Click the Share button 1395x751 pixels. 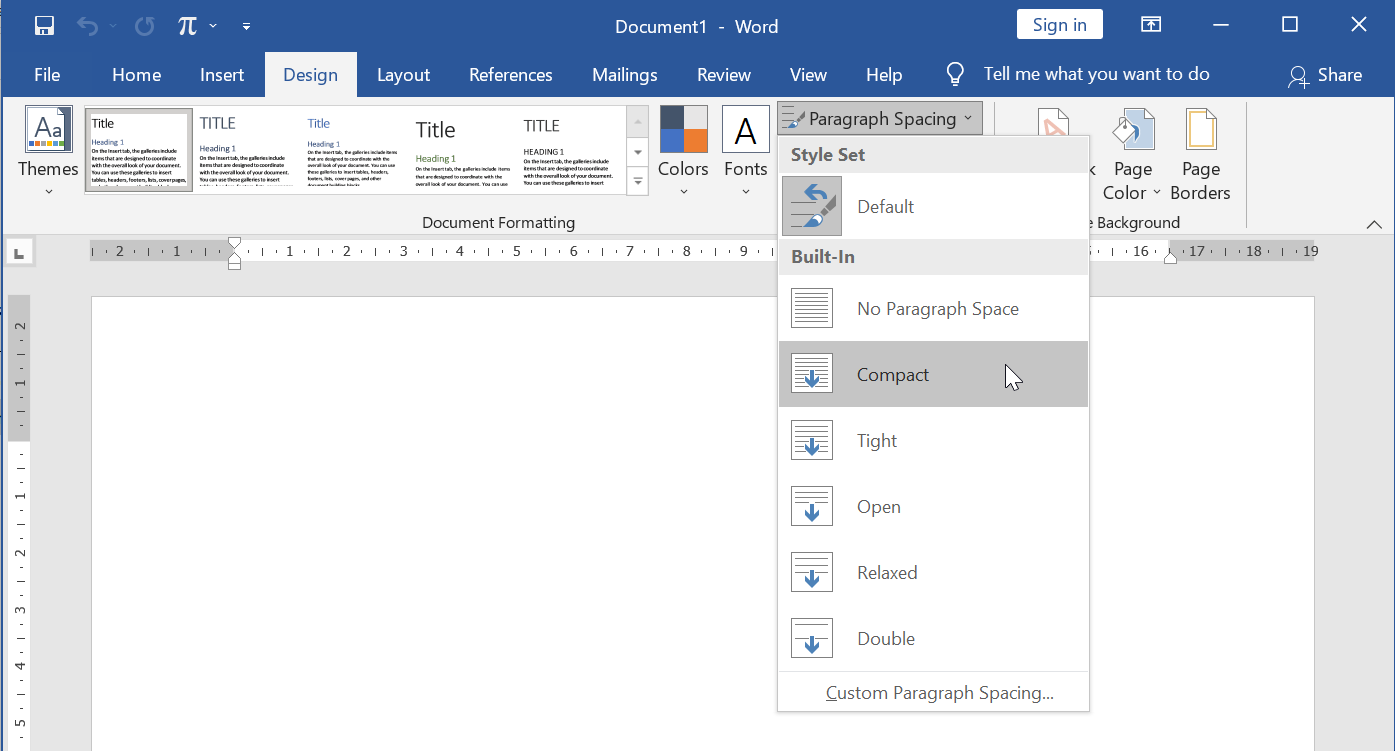pos(1325,75)
